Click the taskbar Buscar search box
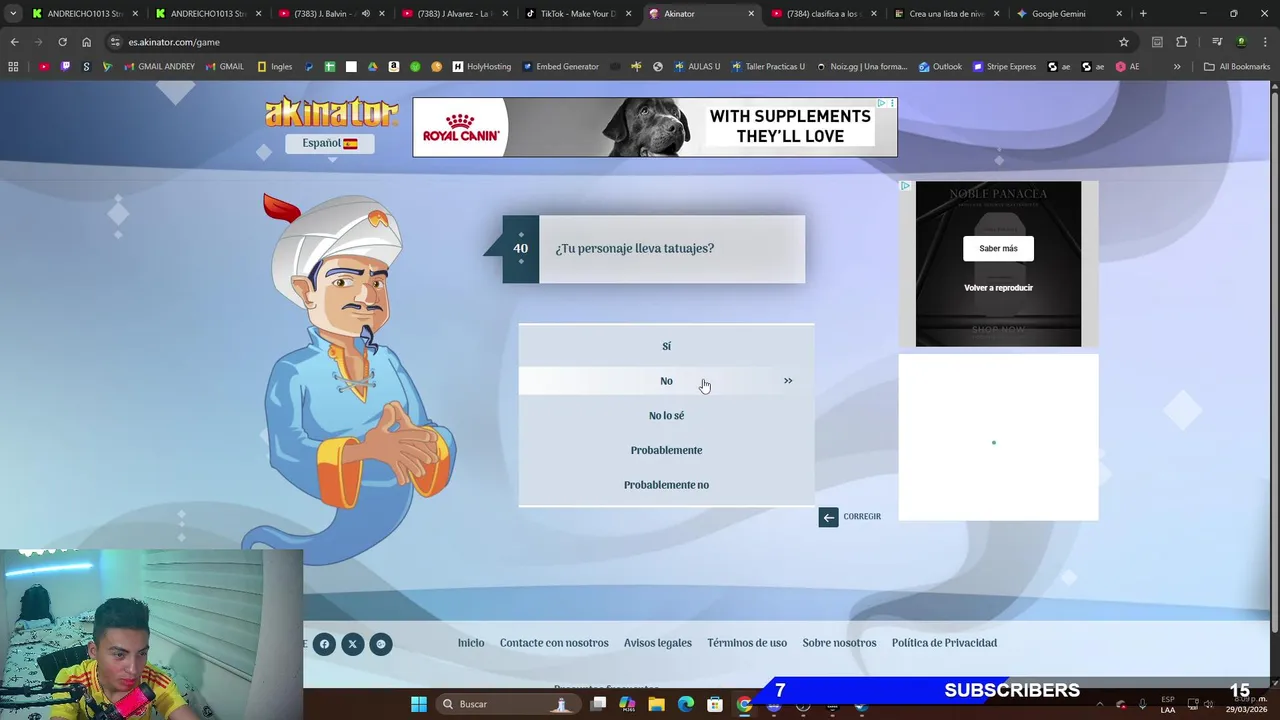Screen dimensions: 1280x720 tap(507, 704)
